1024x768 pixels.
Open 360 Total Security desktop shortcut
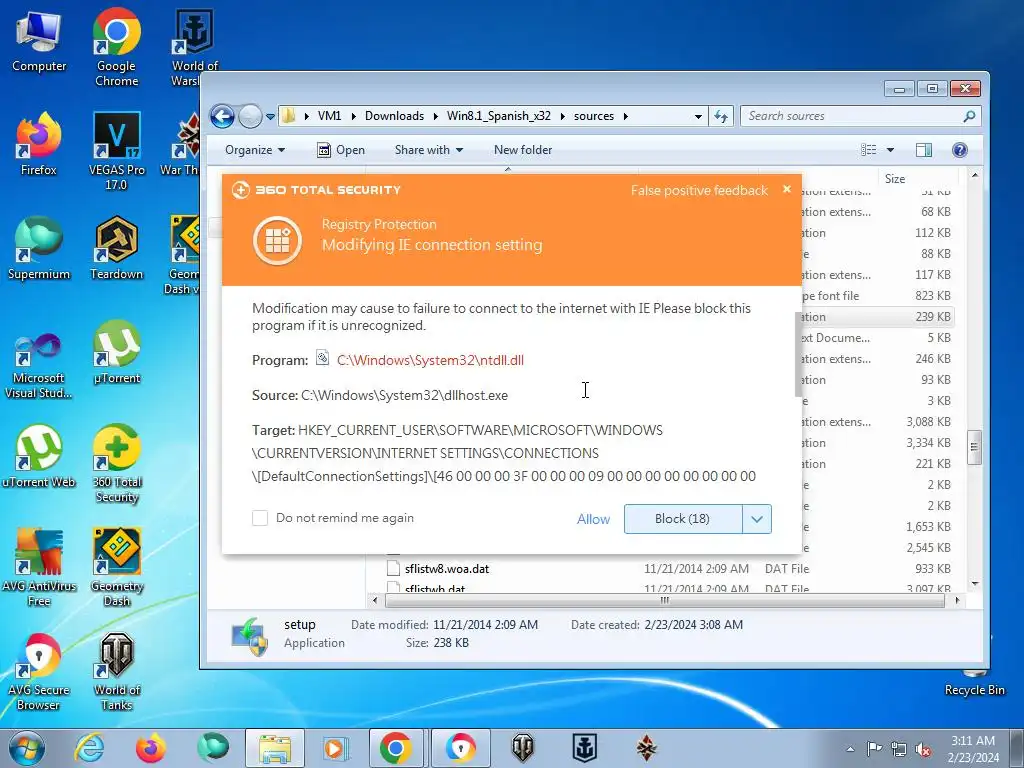pyautogui.click(x=116, y=465)
